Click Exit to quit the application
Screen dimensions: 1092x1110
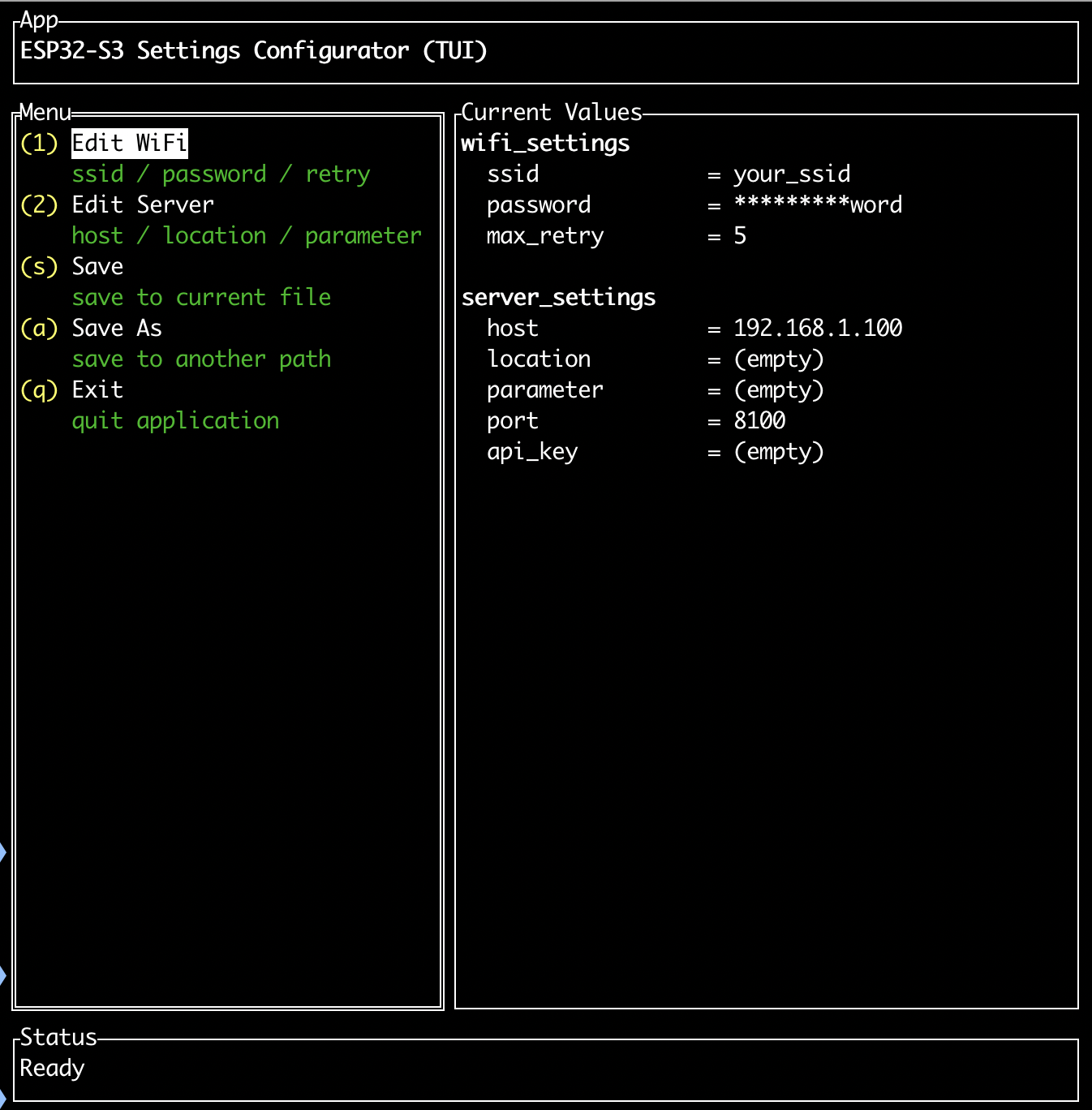click(97, 389)
